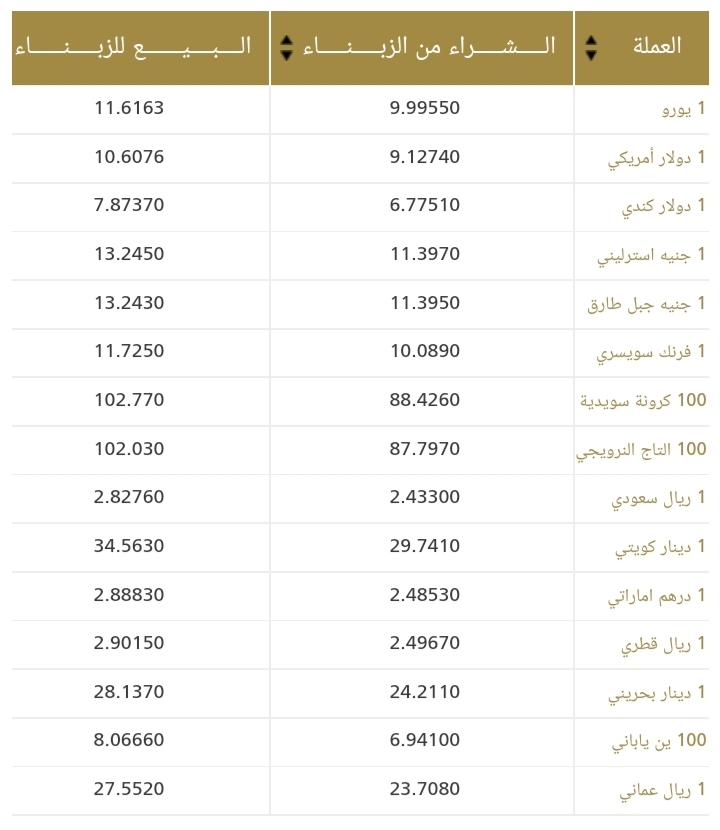Image resolution: width=720 pixels, height=830 pixels.
Task: Click the 1 جنيه جبل طارق label
Action: (x=647, y=304)
